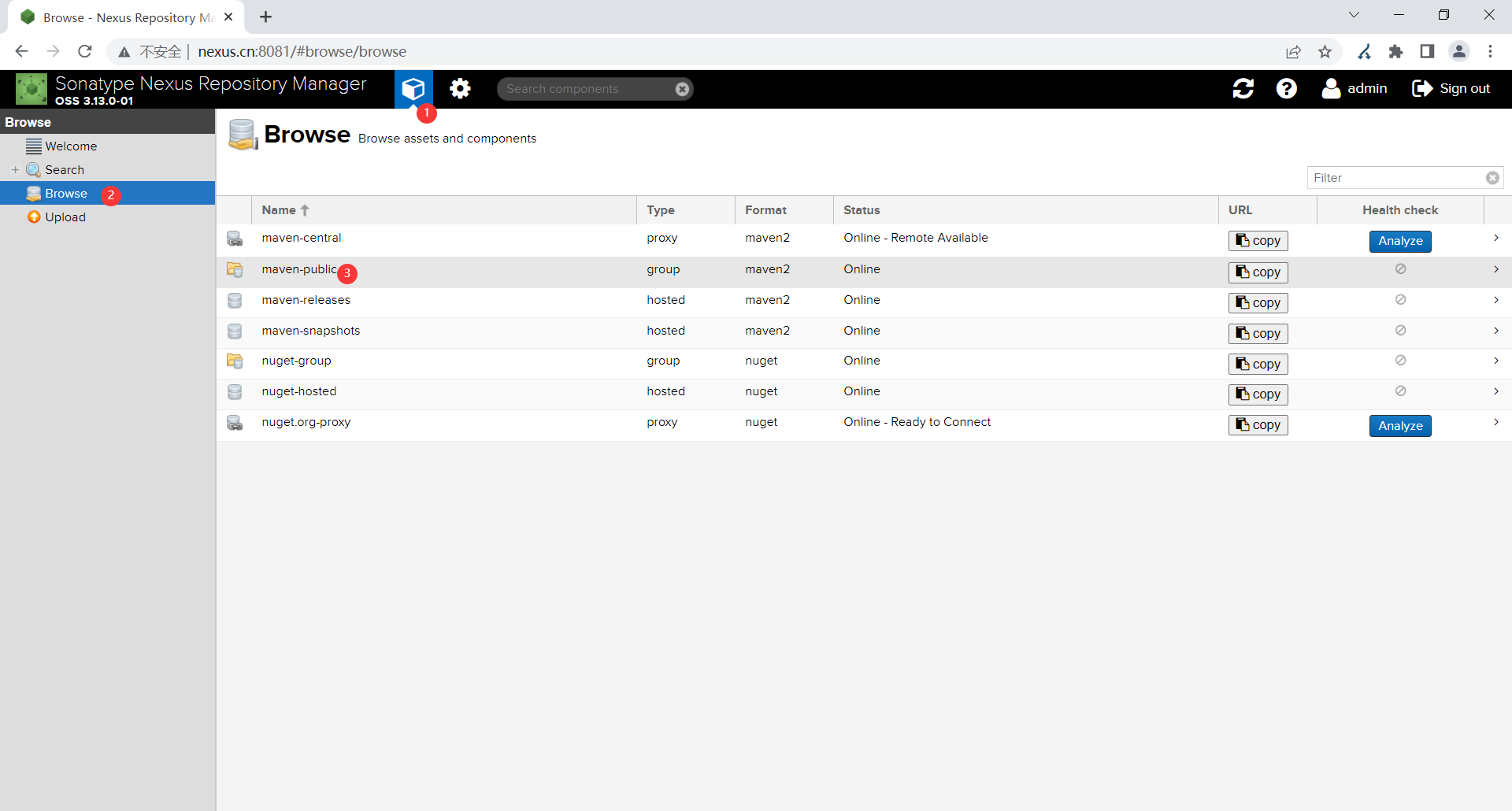Expand the maven-central row chevron
Screen dimensions: 1512x811
tap(1496, 238)
